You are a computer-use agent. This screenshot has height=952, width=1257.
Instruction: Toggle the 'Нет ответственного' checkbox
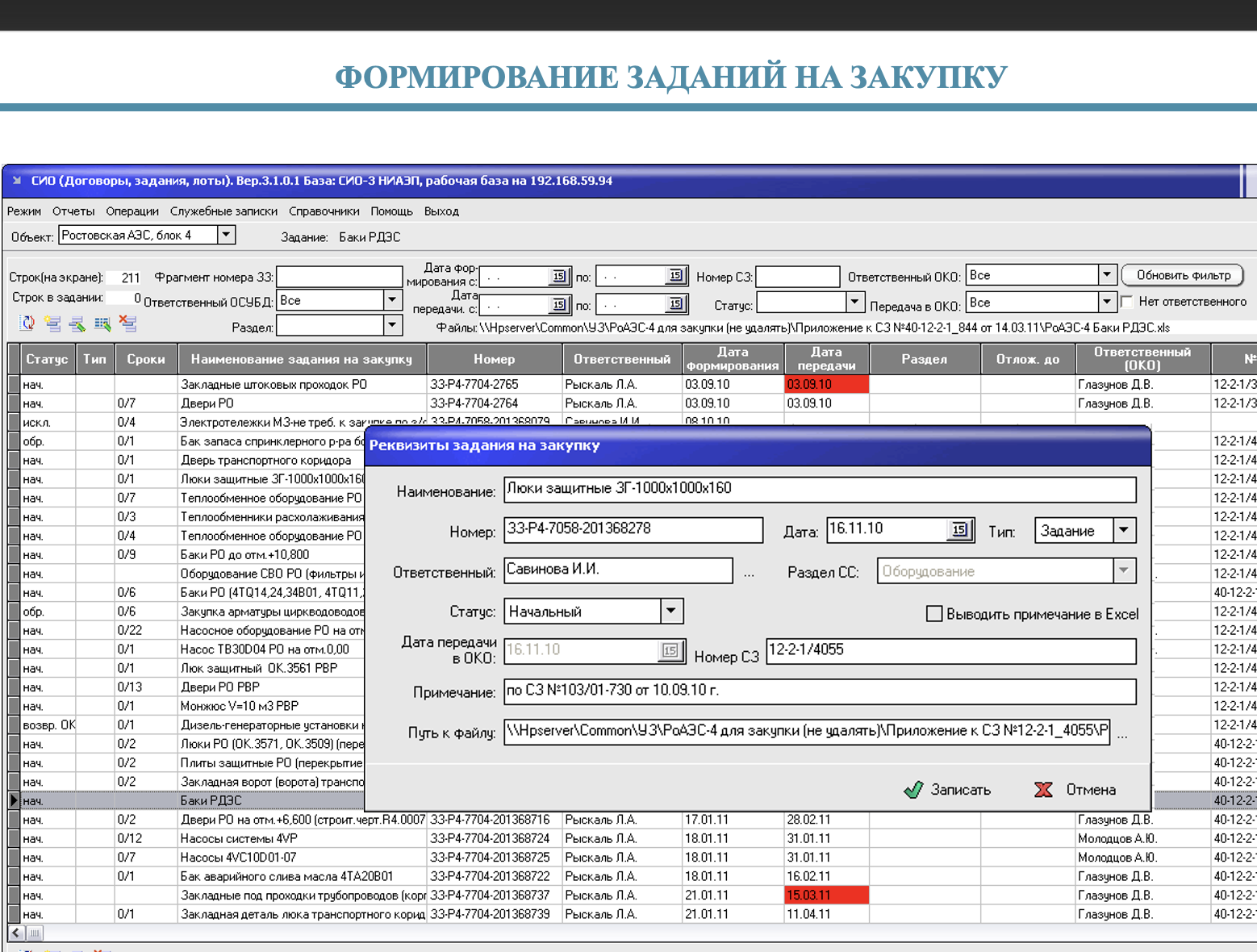point(1127,302)
